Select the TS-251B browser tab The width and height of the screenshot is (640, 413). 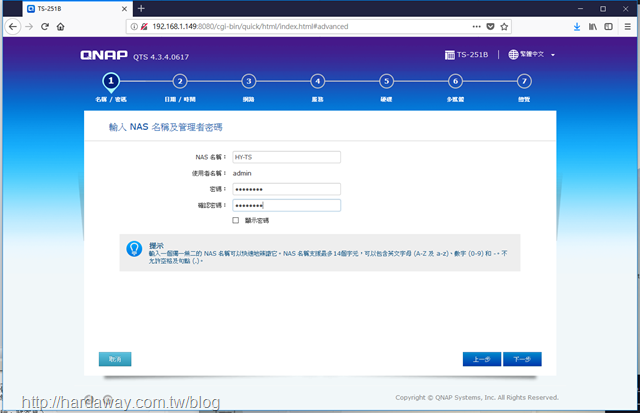pos(78,9)
